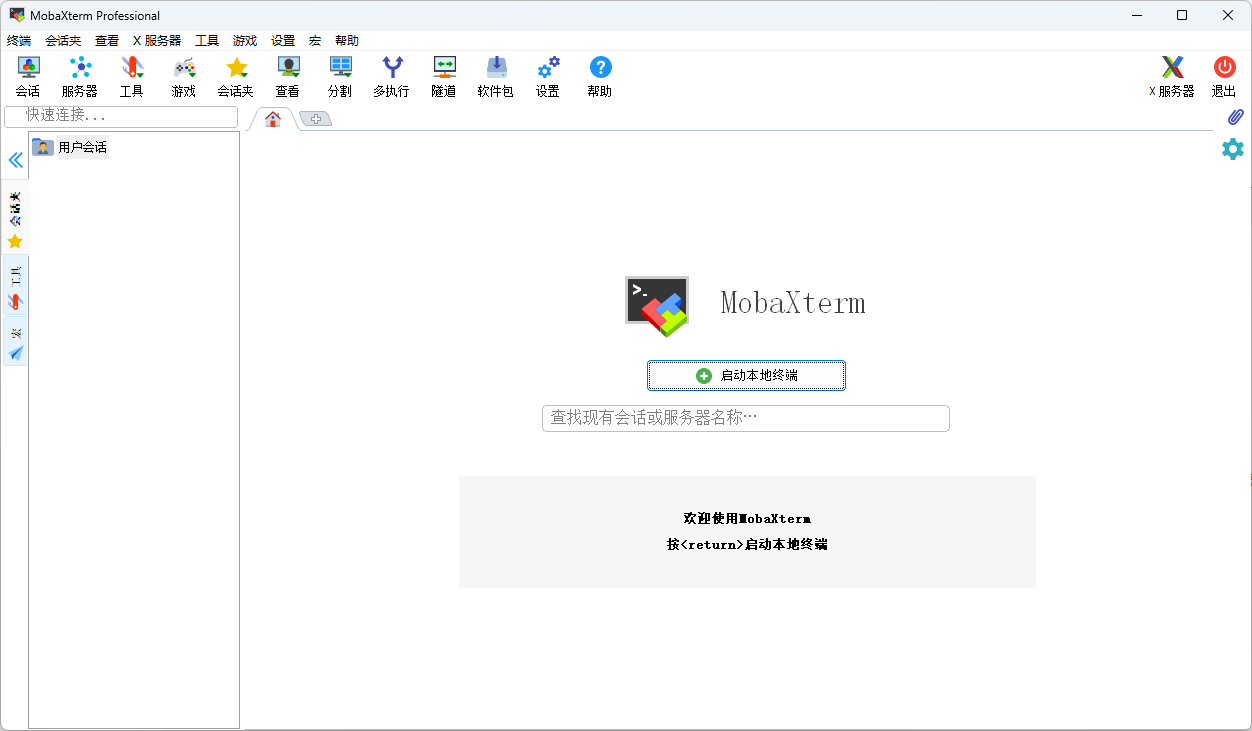Click the 工具 (Tools) Swiss-knife toolbar icon
The width and height of the screenshot is (1252, 731).
coord(132,76)
